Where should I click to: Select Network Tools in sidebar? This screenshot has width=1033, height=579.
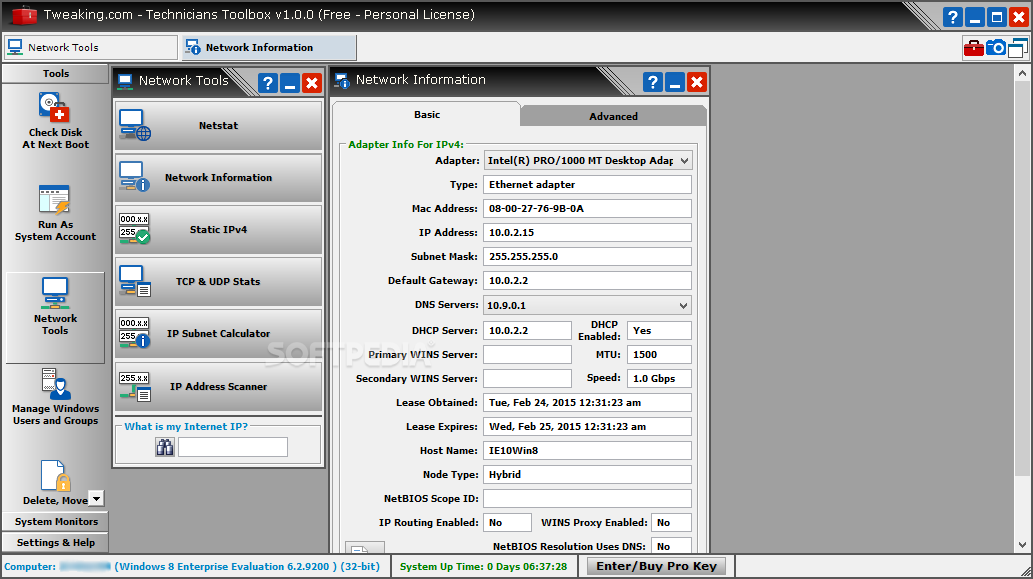55,317
